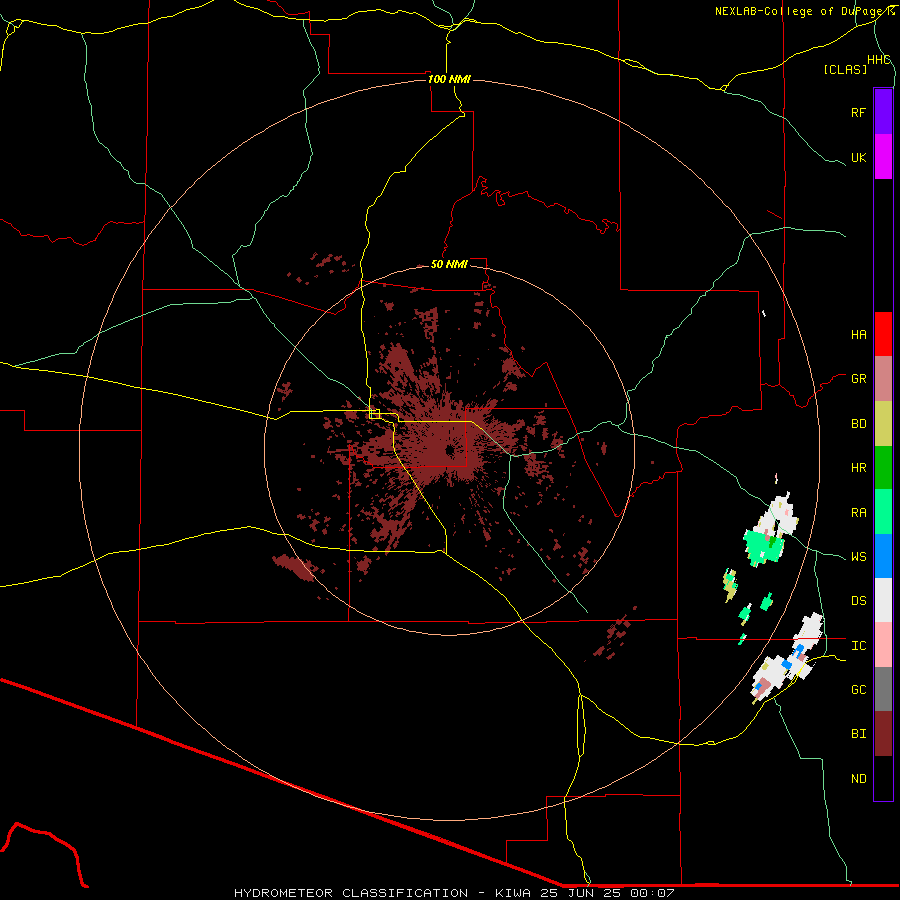Click the IC legend label text
Screen dimensions: 900x900
pos(858,646)
